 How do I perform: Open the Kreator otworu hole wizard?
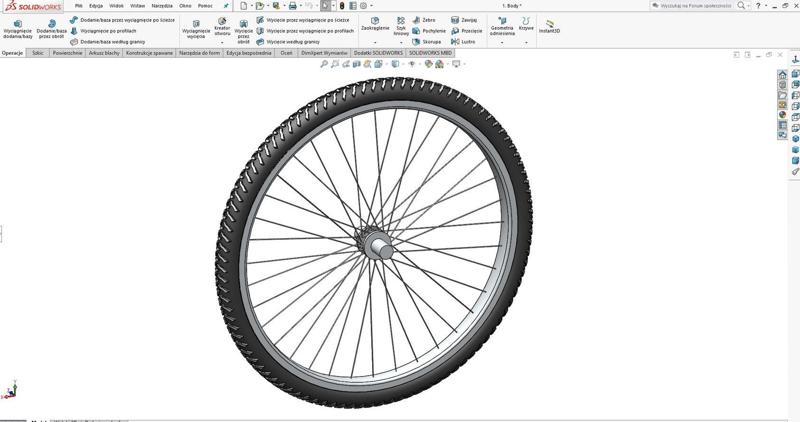[222, 27]
